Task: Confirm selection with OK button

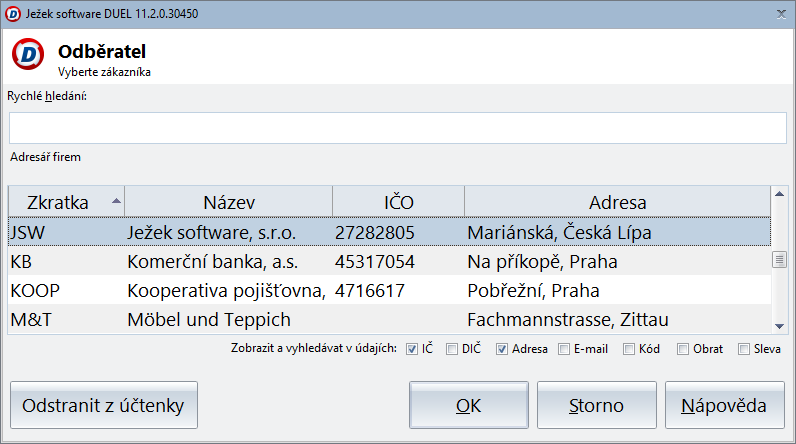Action: (469, 405)
